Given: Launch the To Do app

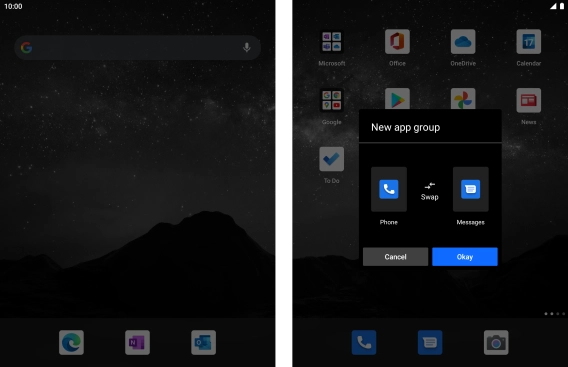Looking at the screenshot, I should point(331,159).
